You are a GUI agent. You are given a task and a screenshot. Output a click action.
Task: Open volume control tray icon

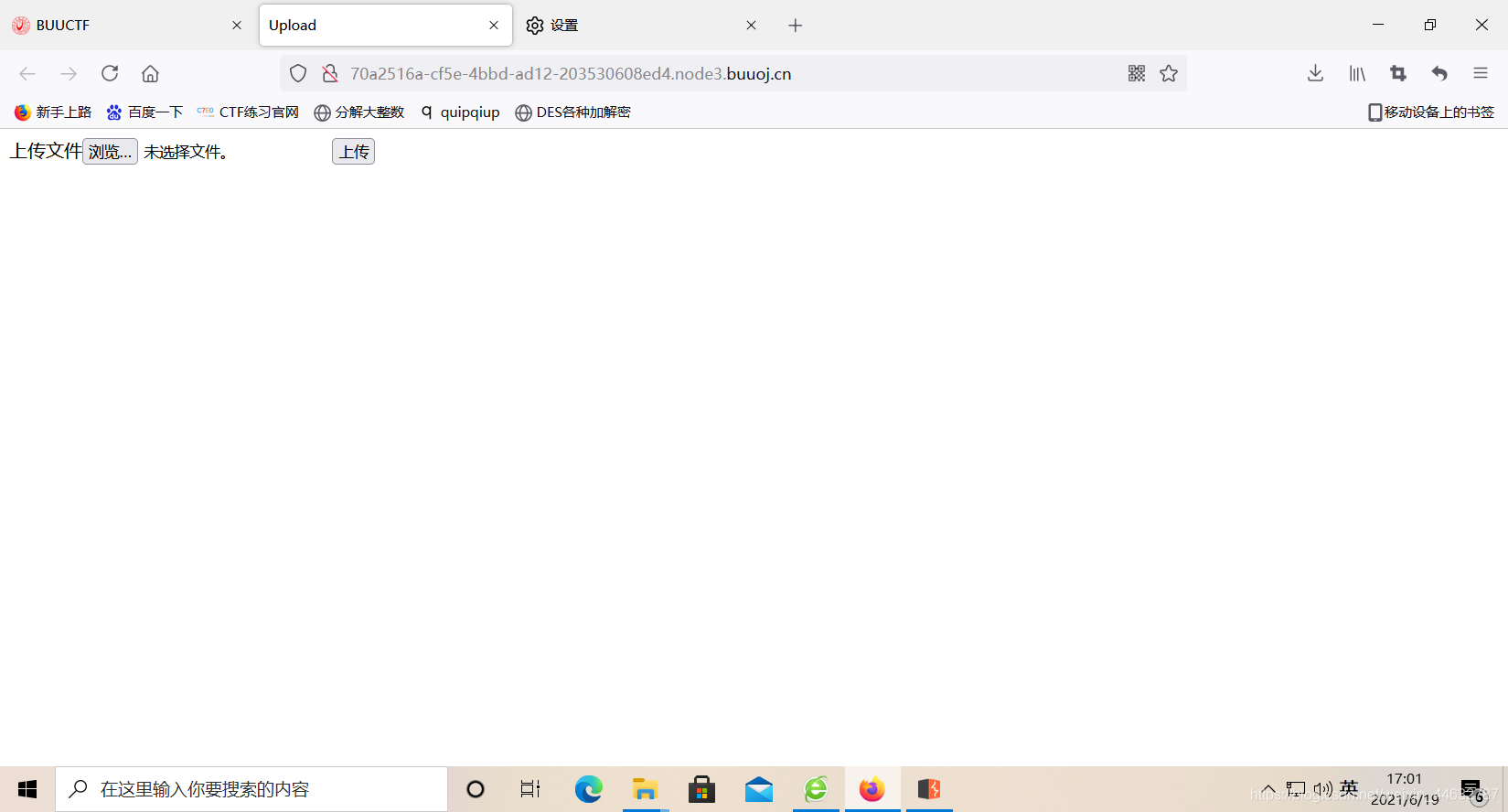coord(1322,789)
